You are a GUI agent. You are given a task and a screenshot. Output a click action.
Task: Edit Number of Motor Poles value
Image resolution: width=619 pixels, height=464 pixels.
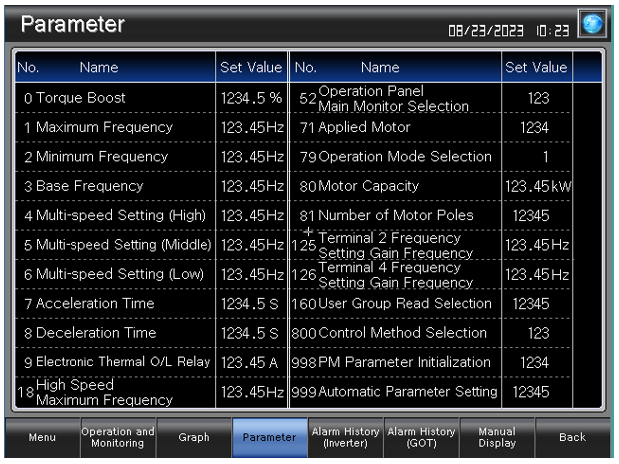pos(537,216)
